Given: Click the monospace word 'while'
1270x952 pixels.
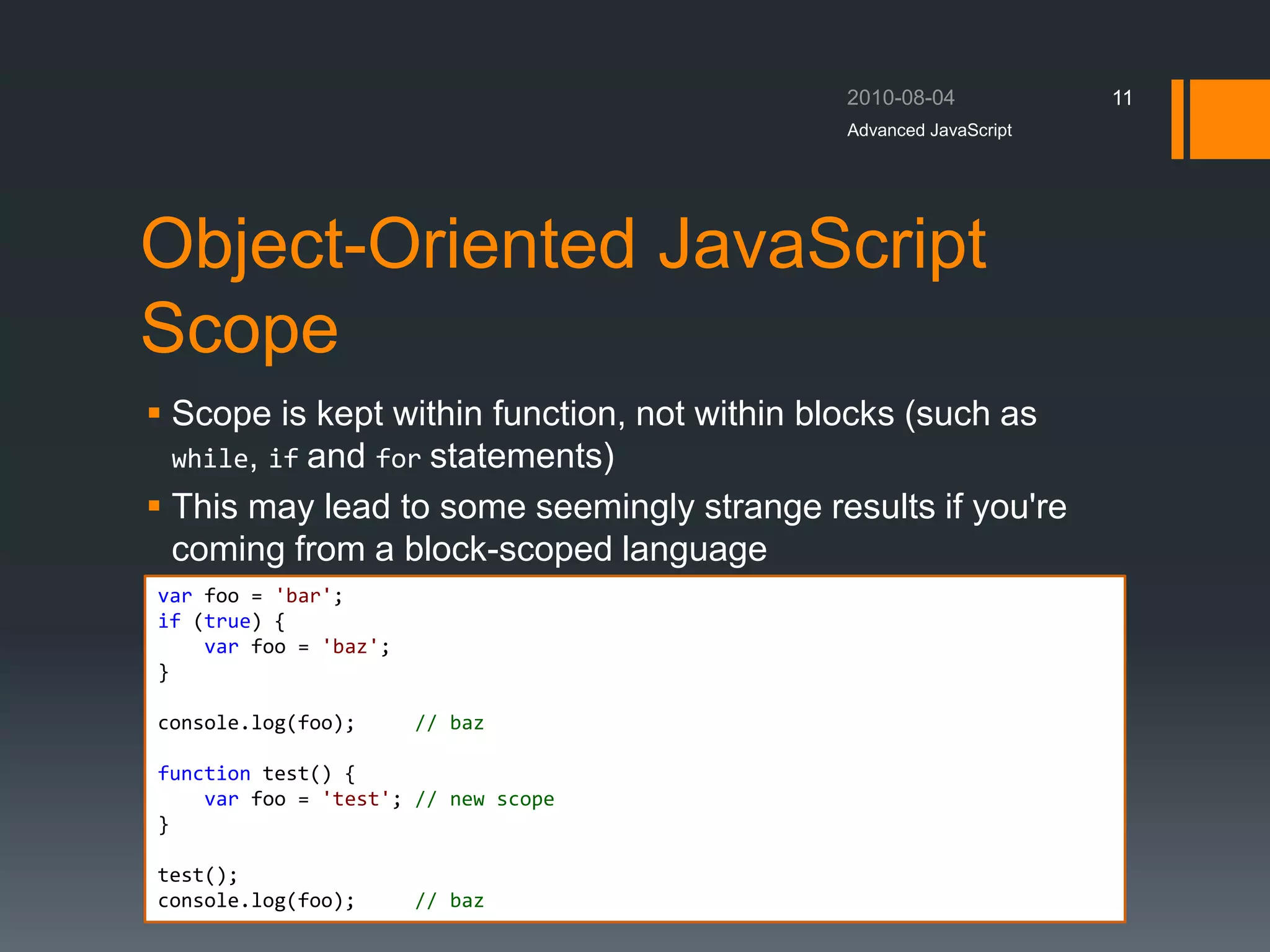Looking at the screenshot, I should [x=210, y=459].
